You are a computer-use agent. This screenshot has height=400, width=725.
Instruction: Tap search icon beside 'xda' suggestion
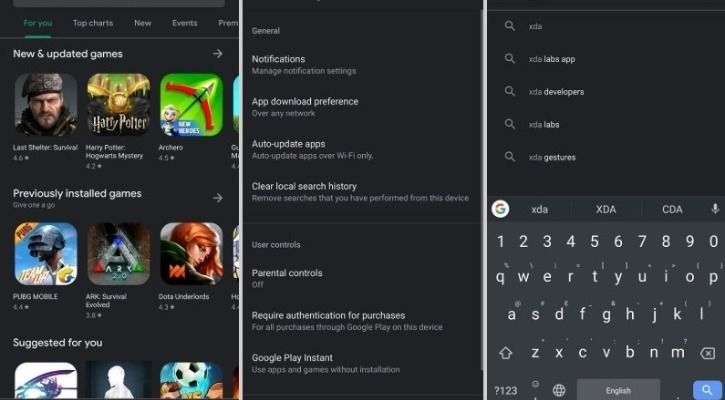[510, 26]
